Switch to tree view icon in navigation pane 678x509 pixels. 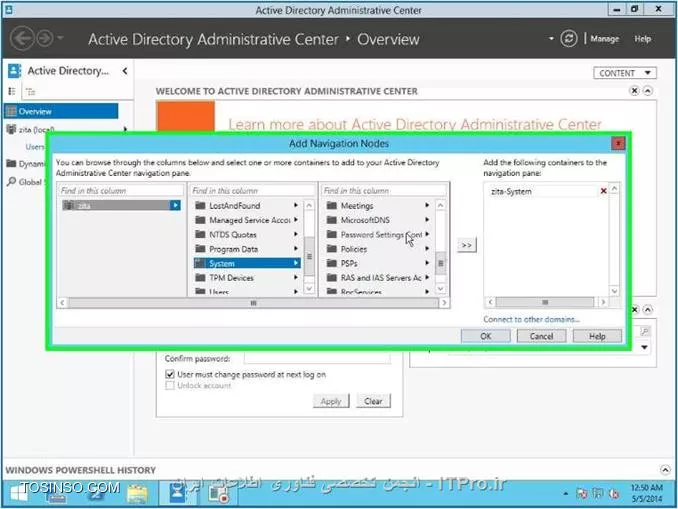[30, 91]
